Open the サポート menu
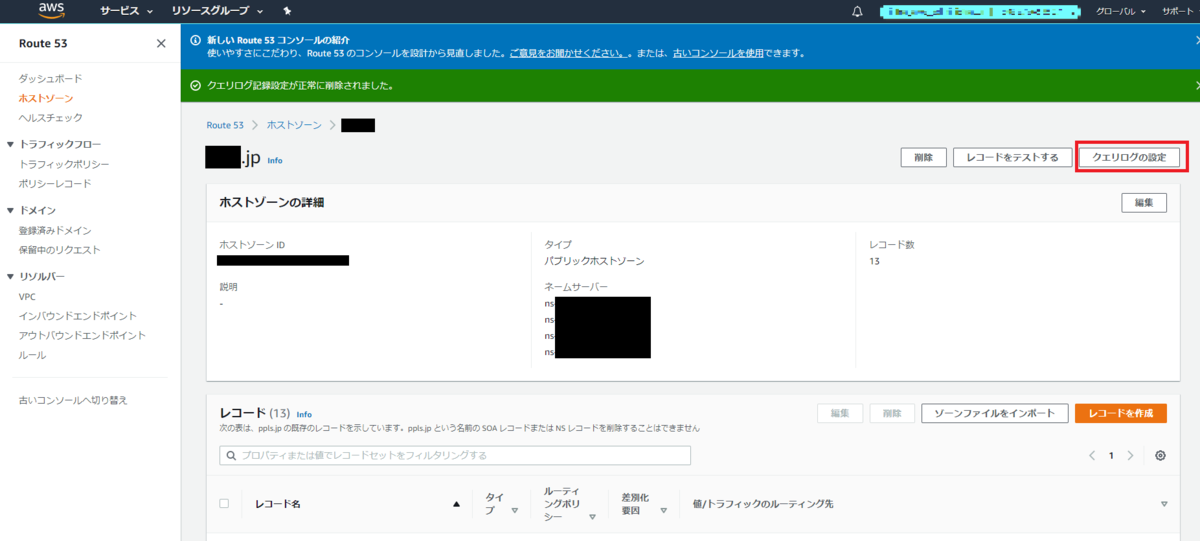The width and height of the screenshot is (1200, 541). 1179,12
